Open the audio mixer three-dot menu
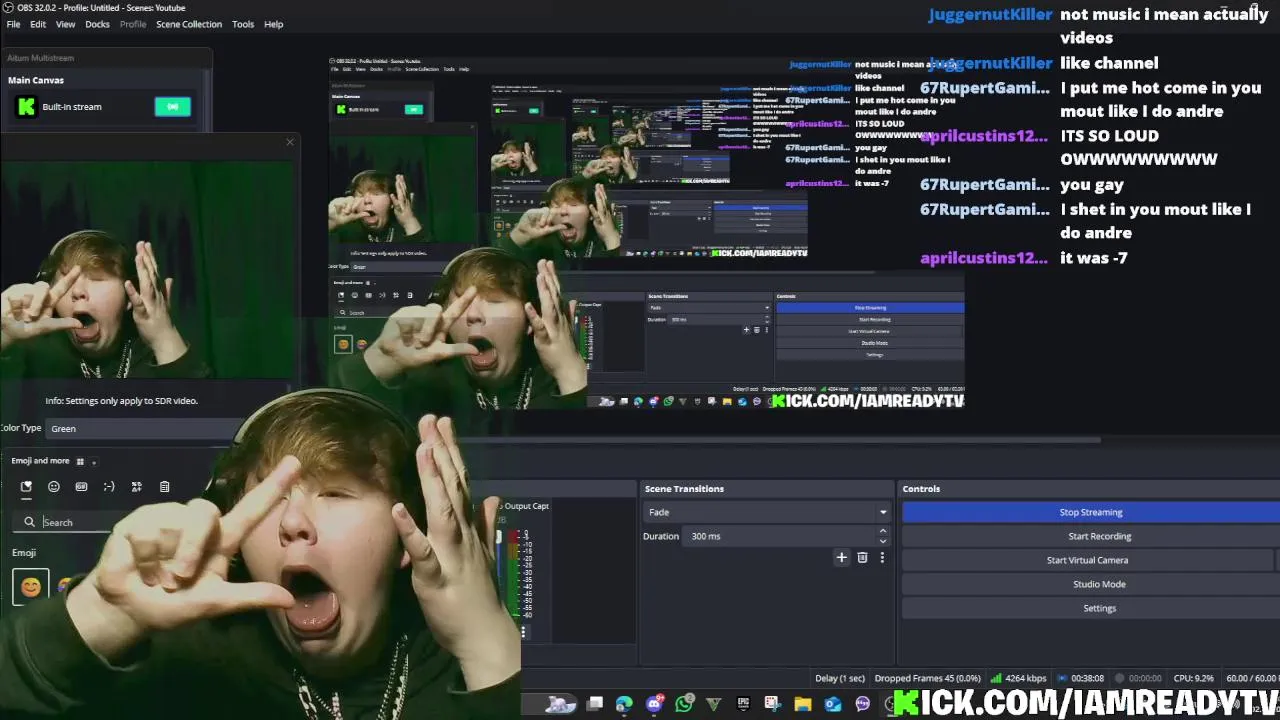 (x=523, y=632)
